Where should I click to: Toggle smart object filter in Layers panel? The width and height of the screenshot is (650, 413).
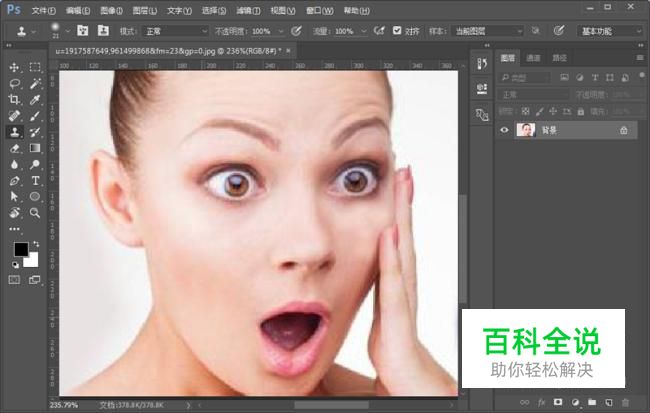click(625, 78)
